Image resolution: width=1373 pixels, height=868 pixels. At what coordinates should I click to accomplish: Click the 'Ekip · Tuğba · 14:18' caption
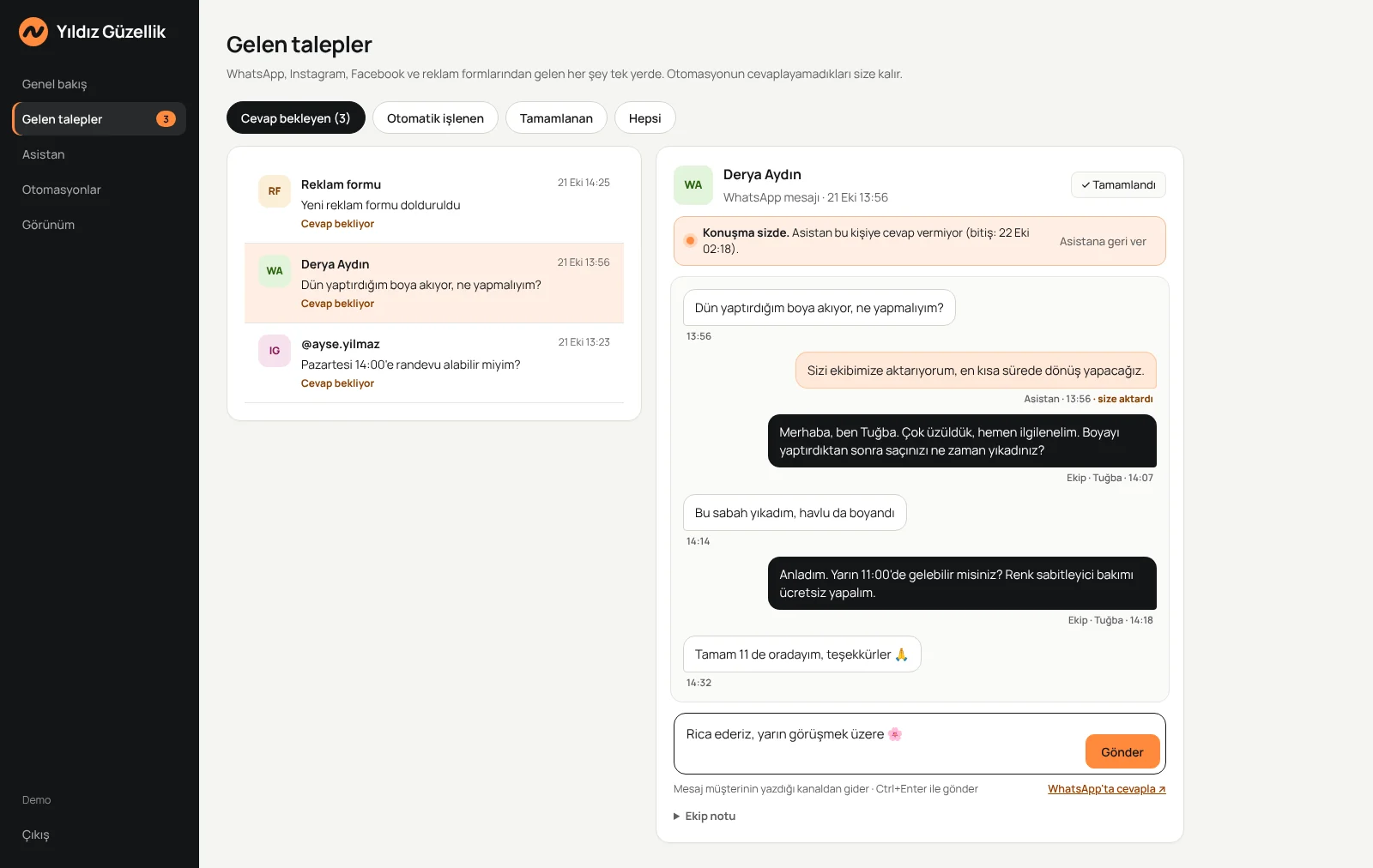tap(1110, 620)
